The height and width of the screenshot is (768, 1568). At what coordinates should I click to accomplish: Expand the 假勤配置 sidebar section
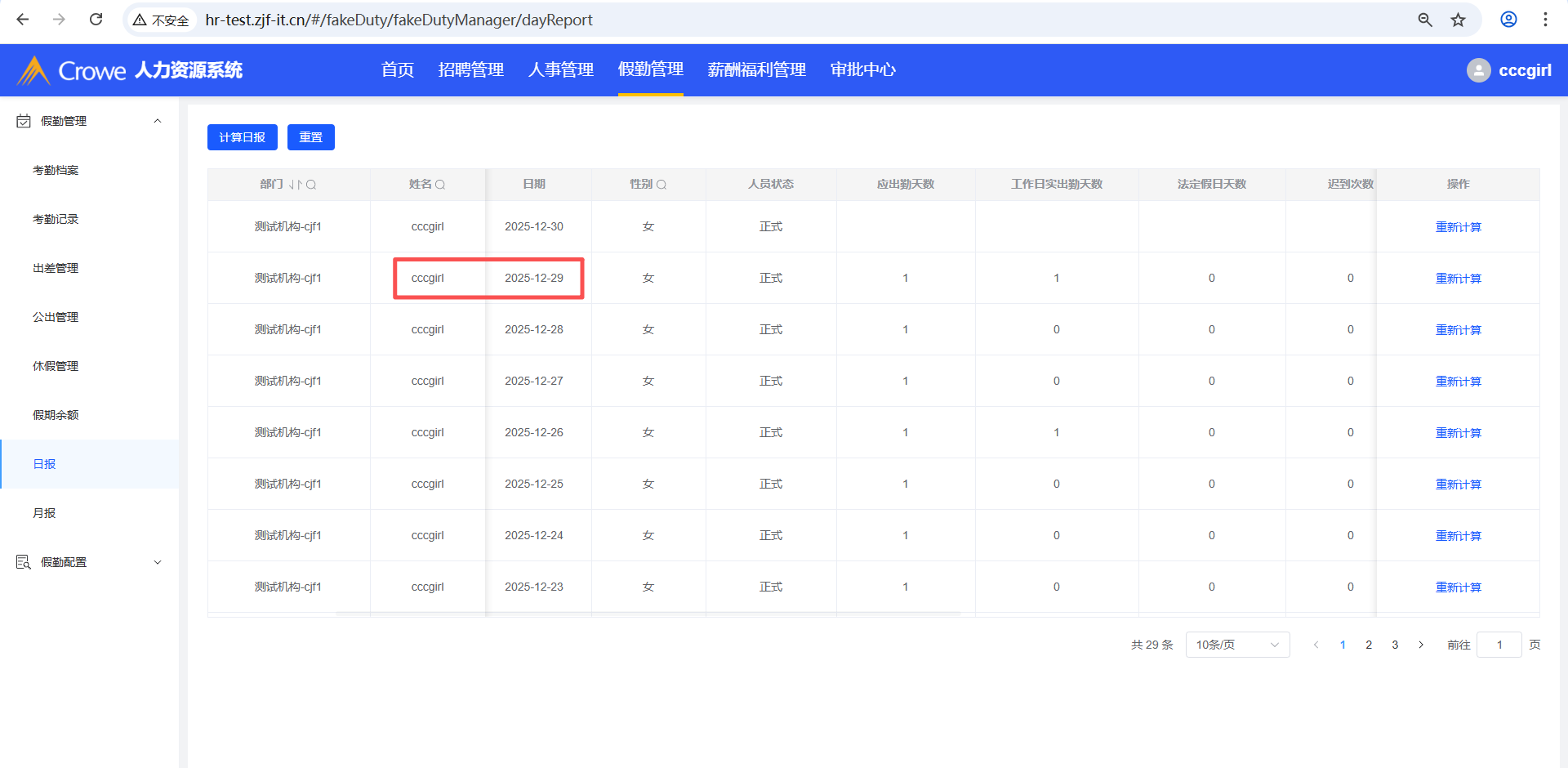point(158,562)
